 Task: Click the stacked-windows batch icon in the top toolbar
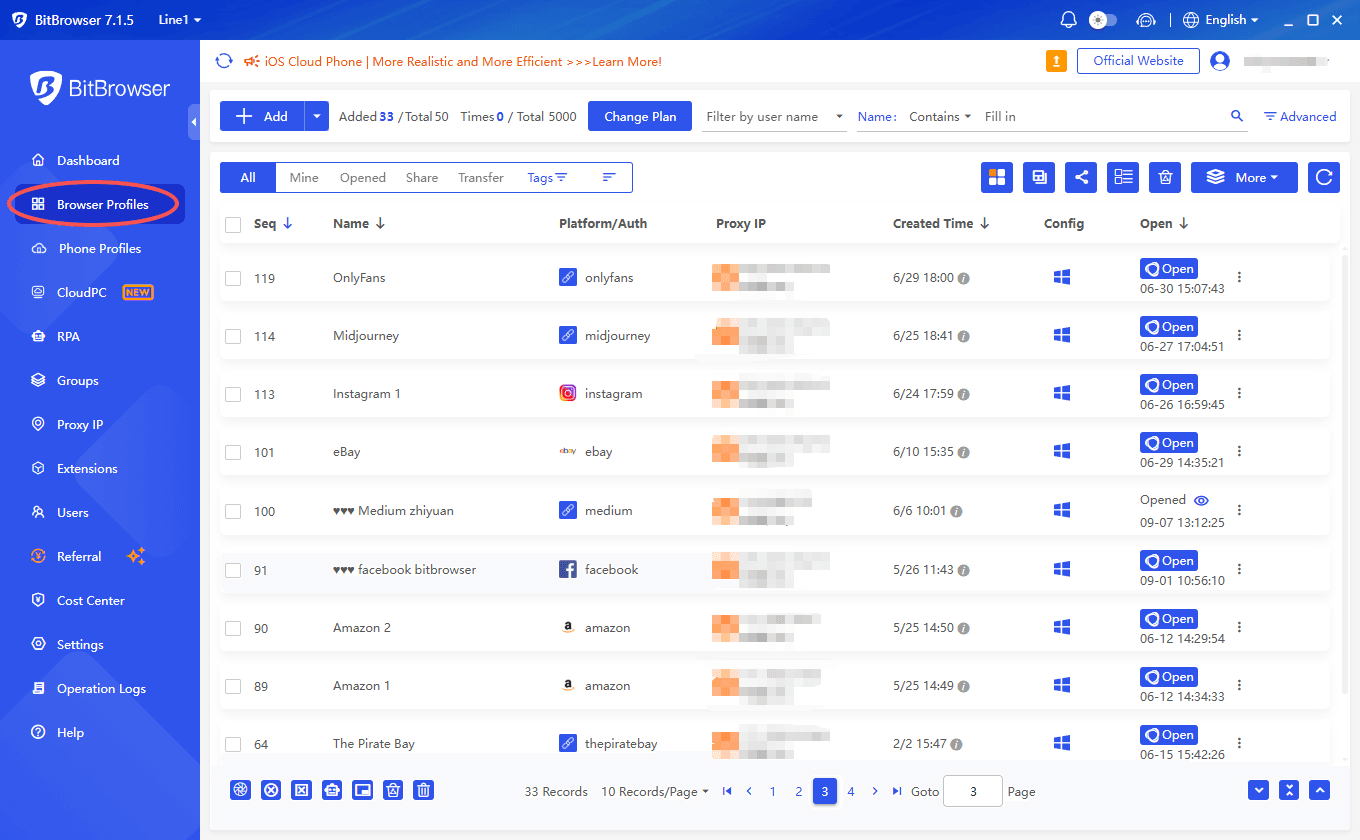pyautogui.click(x=1039, y=177)
